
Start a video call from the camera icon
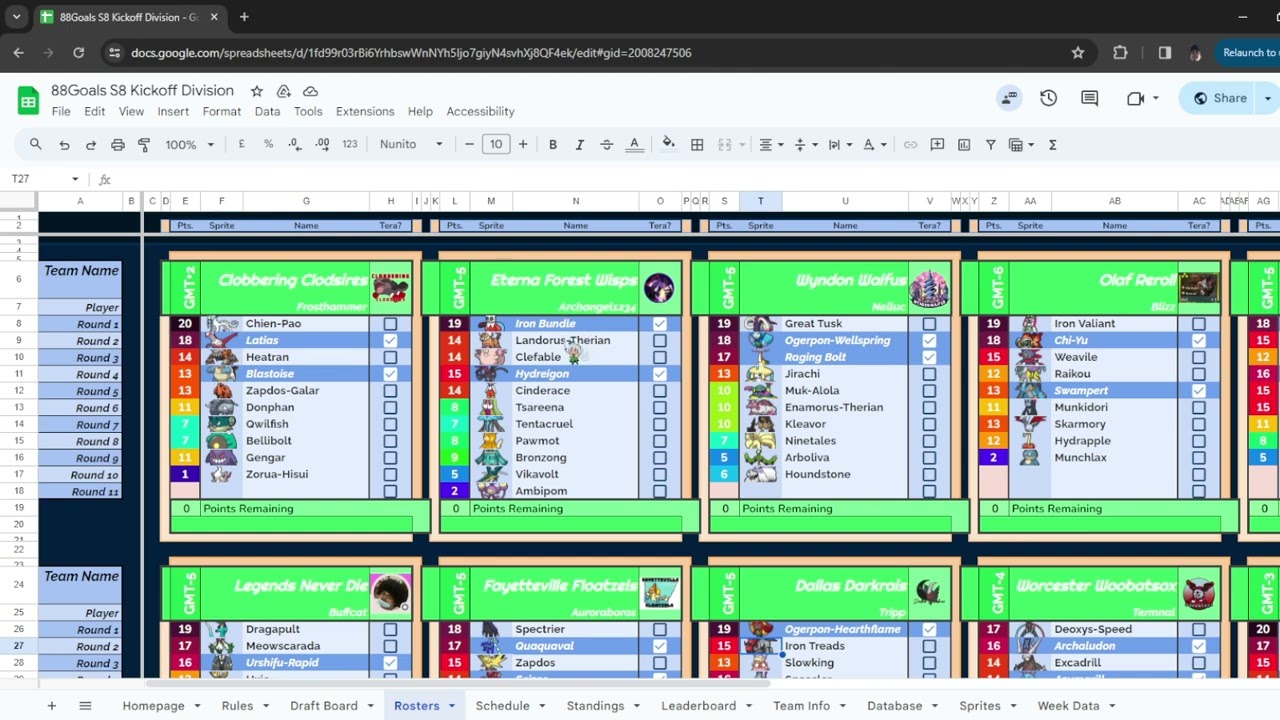click(x=1135, y=98)
